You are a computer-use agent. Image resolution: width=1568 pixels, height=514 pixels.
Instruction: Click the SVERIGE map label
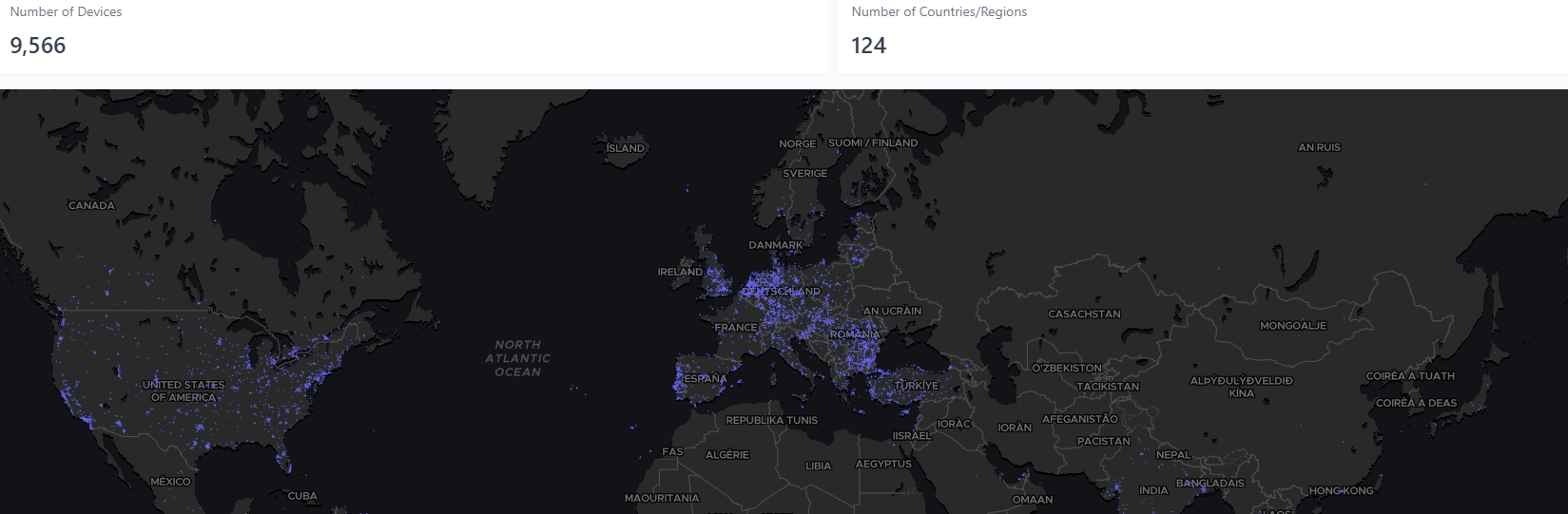coord(804,174)
